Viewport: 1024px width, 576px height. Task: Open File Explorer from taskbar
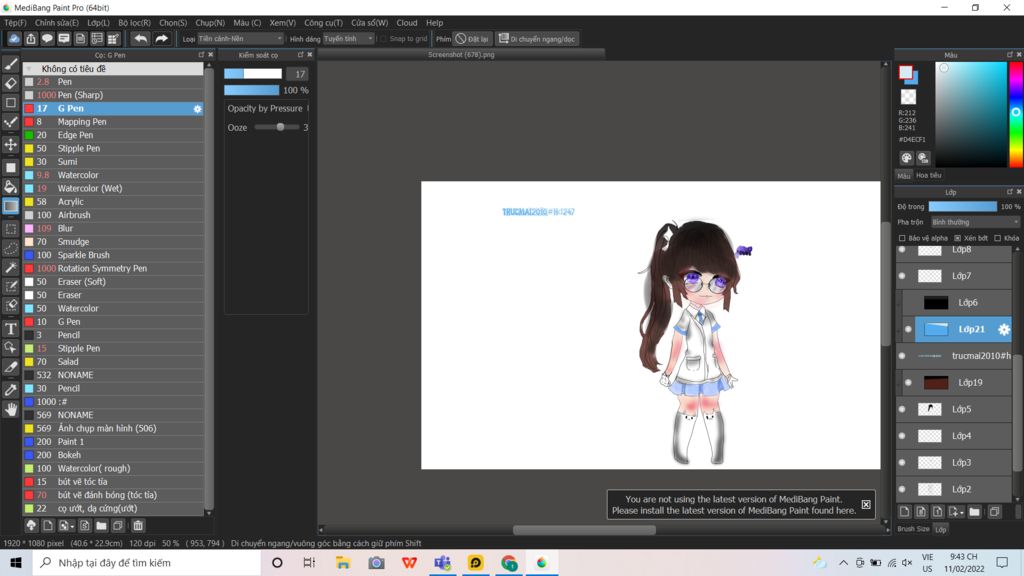(343, 562)
